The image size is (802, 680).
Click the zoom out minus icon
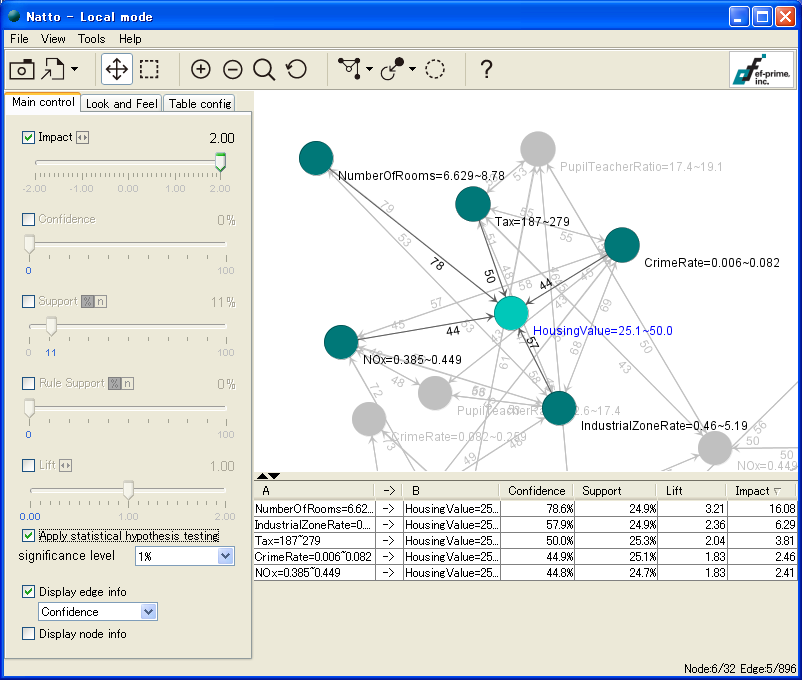[x=233, y=69]
